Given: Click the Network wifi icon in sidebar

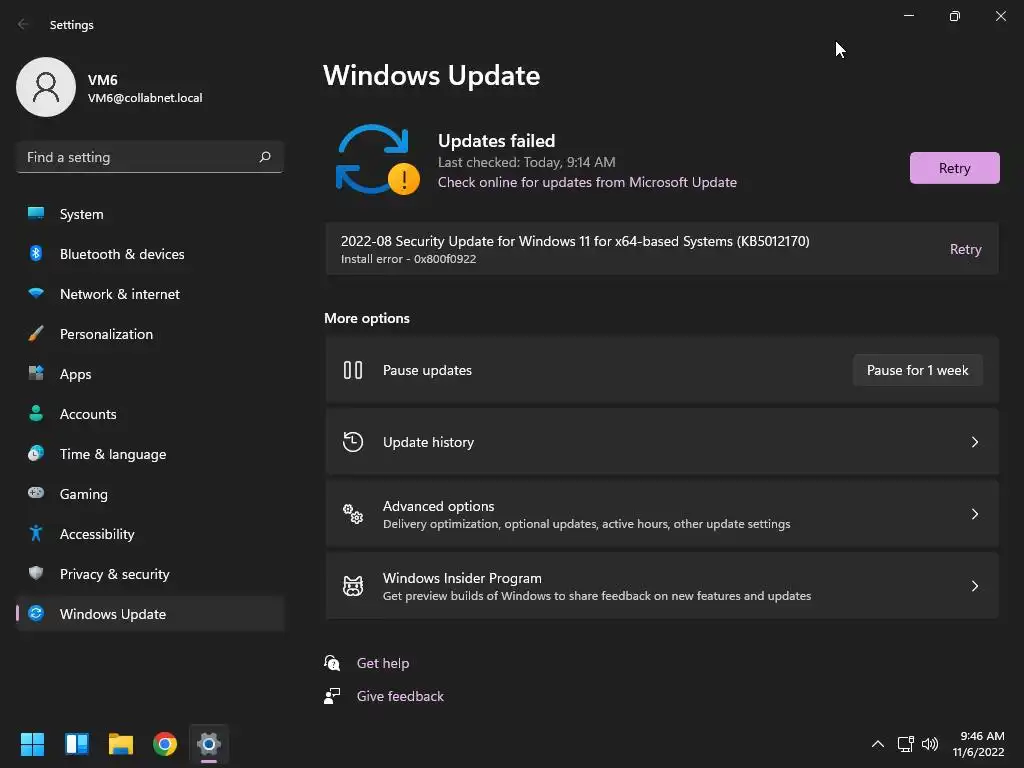Looking at the screenshot, I should pyautogui.click(x=36, y=293).
